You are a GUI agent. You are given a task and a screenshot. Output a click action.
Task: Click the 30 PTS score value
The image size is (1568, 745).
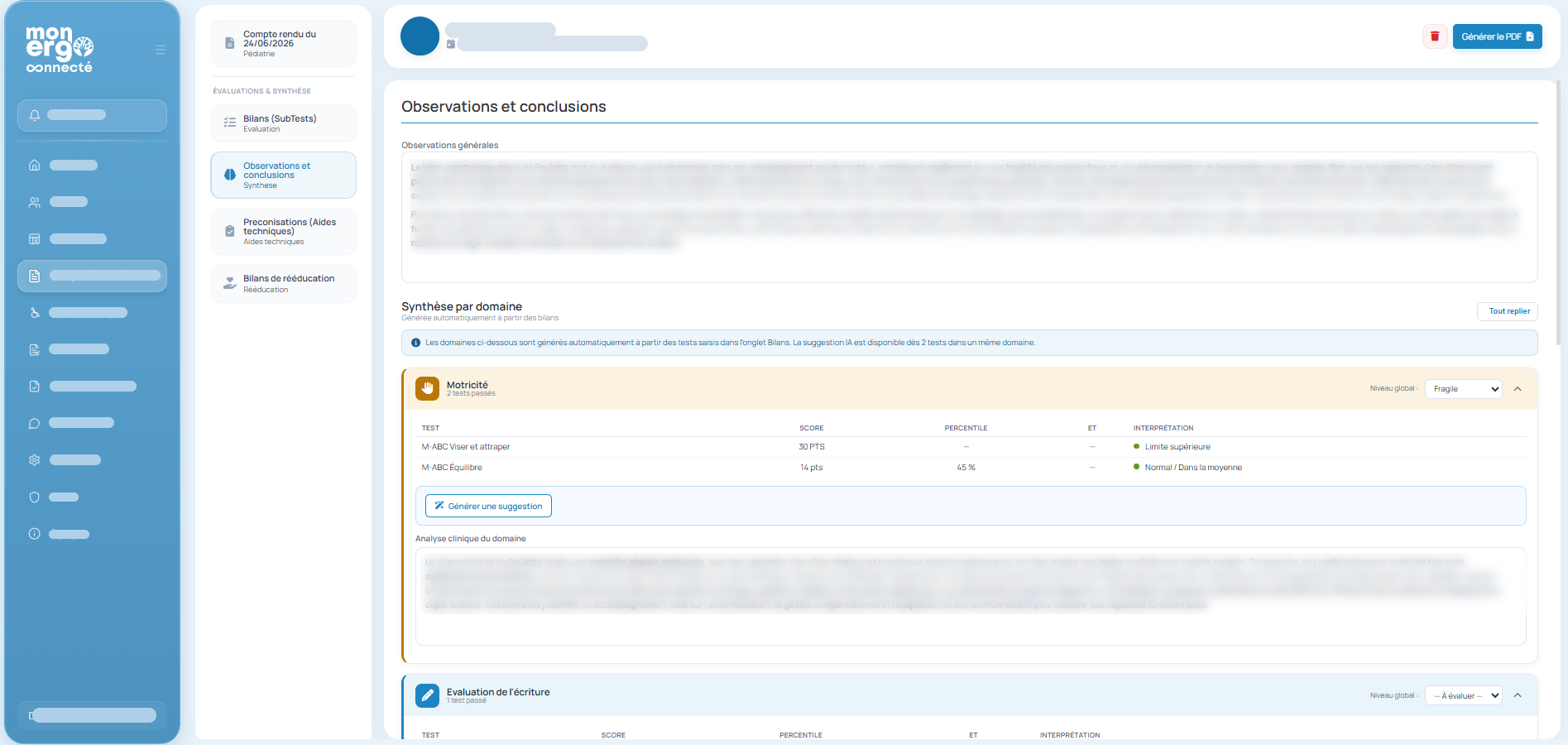pos(811,447)
